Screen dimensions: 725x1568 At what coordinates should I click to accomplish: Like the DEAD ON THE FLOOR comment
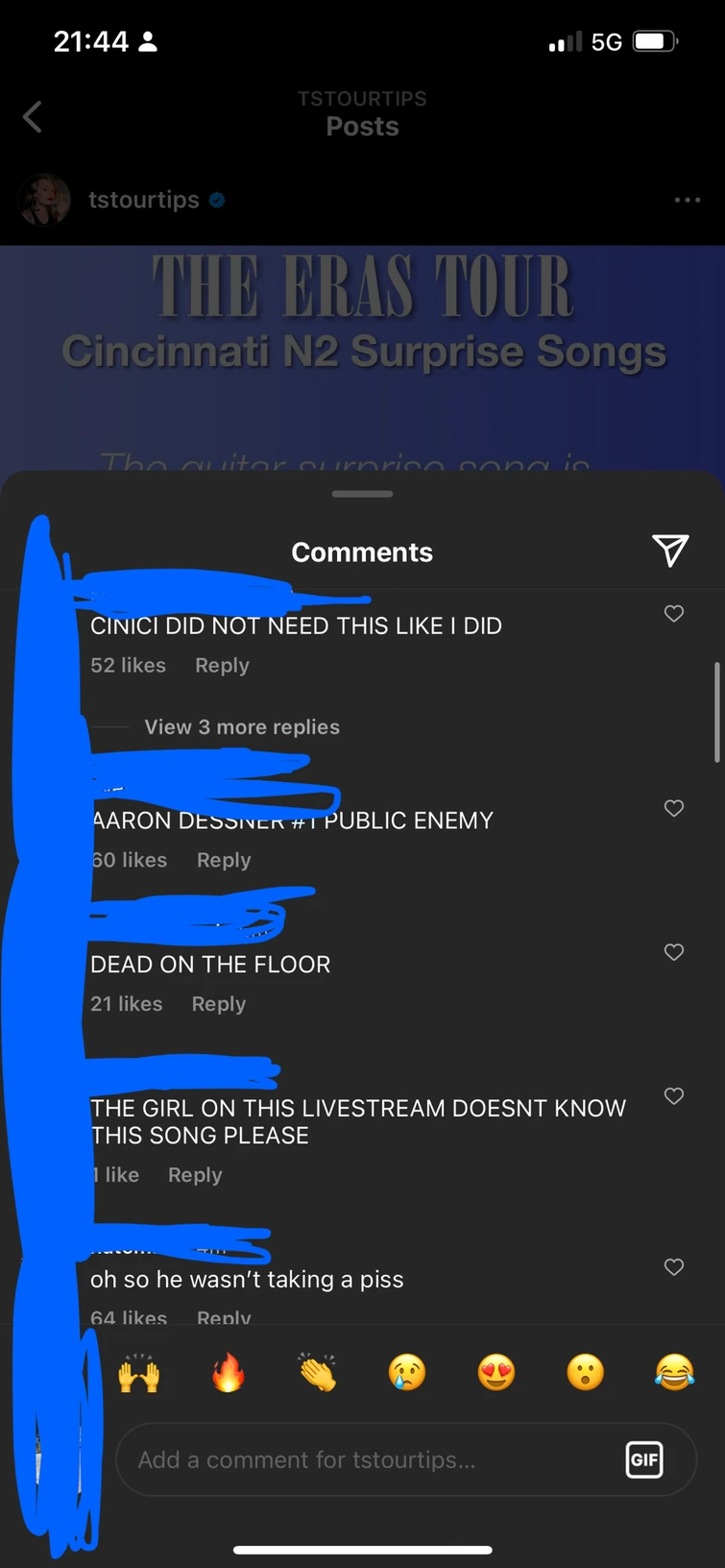tap(674, 952)
